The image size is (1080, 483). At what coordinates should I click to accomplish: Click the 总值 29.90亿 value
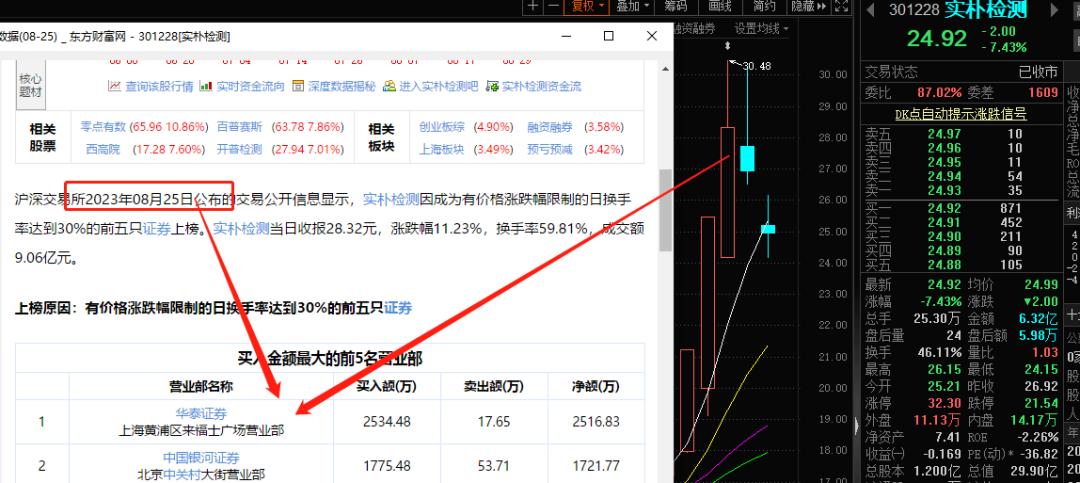[x=1033, y=471]
